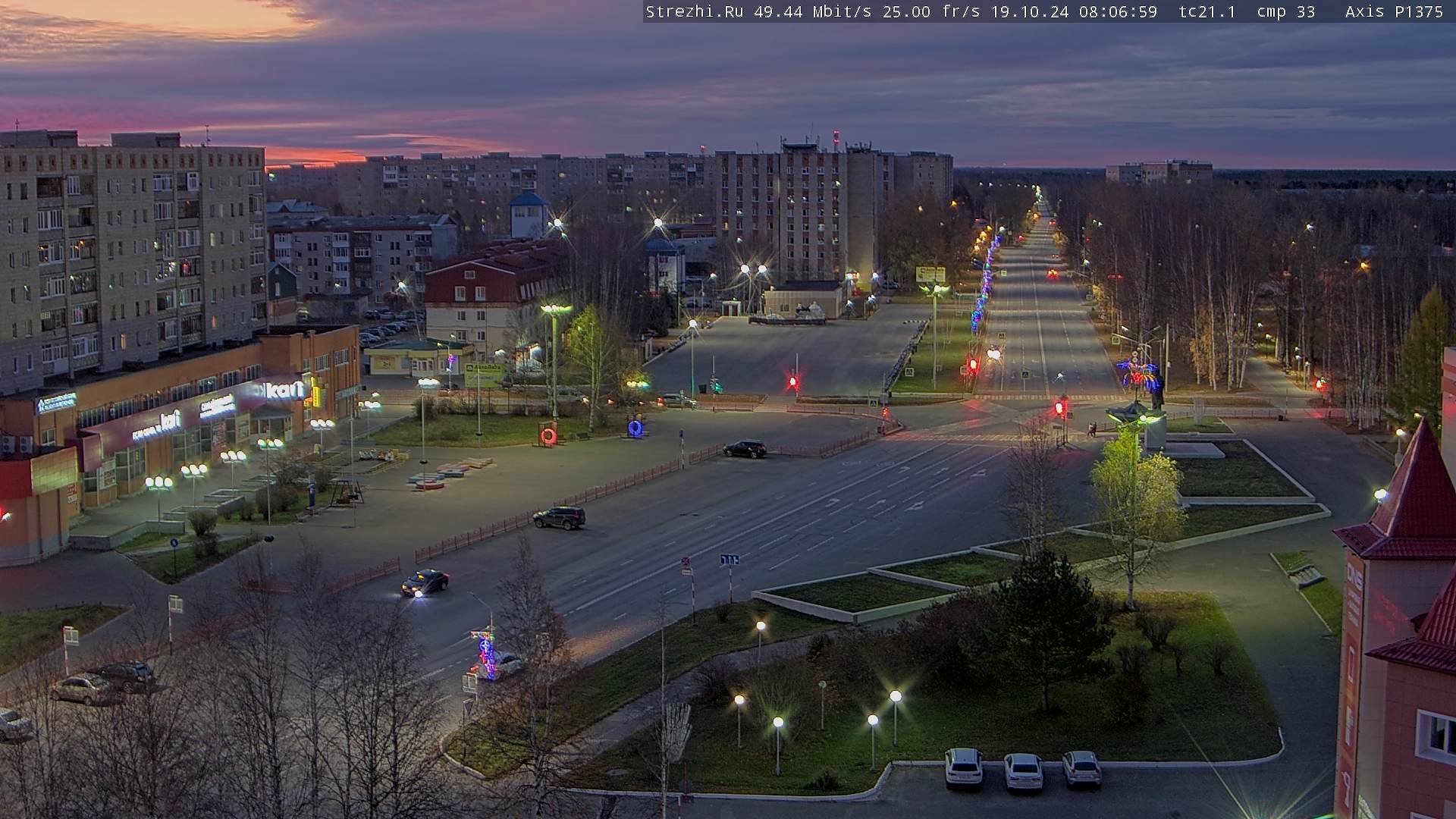Click the '25.00 fr/s' frame rate value
This screenshot has width=1456, height=819.
pos(931,11)
